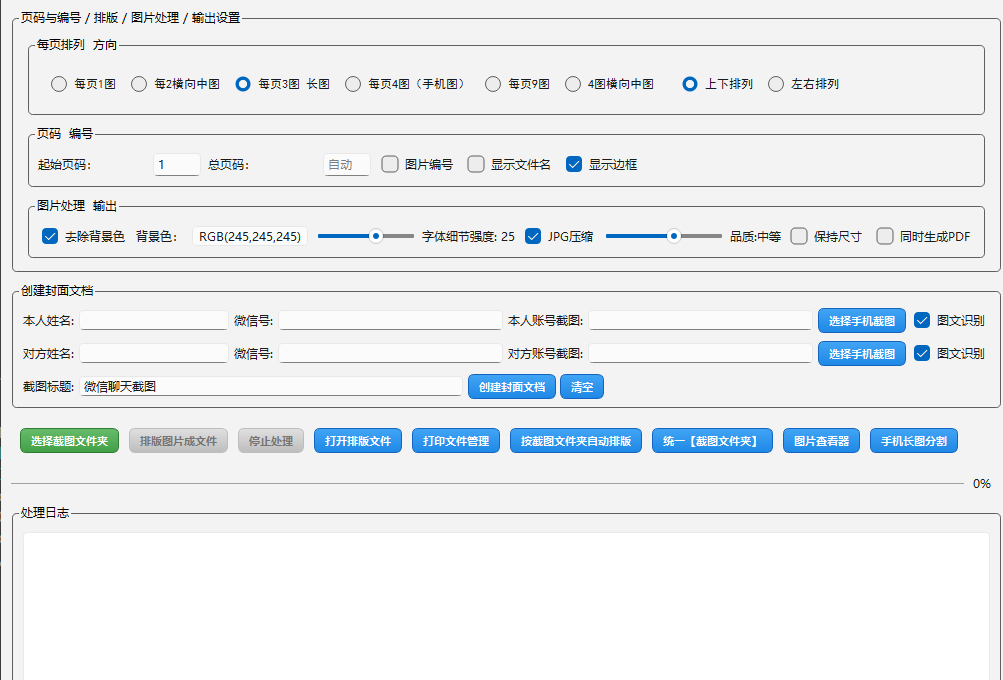Open the 图片查看器
1003x680 pixels.
[821, 441]
